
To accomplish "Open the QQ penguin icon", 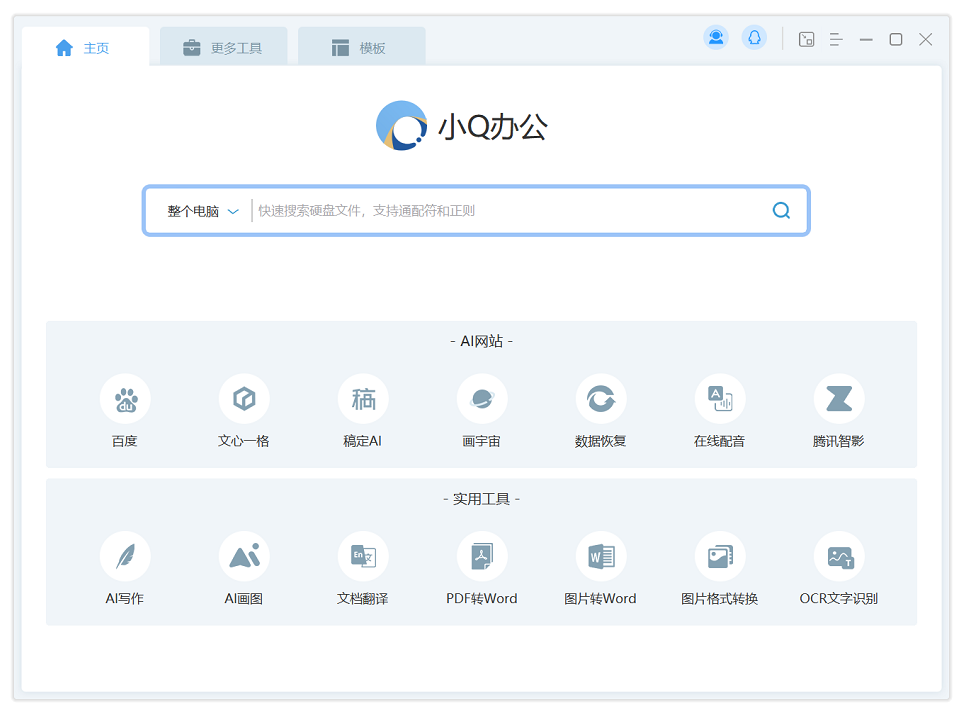I will (x=754, y=38).
